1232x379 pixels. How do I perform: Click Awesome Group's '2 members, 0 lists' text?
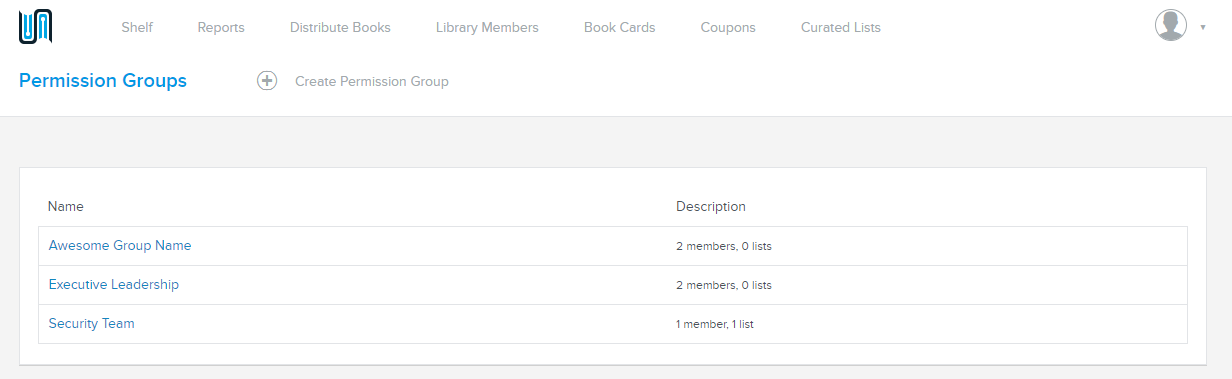(724, 246)
